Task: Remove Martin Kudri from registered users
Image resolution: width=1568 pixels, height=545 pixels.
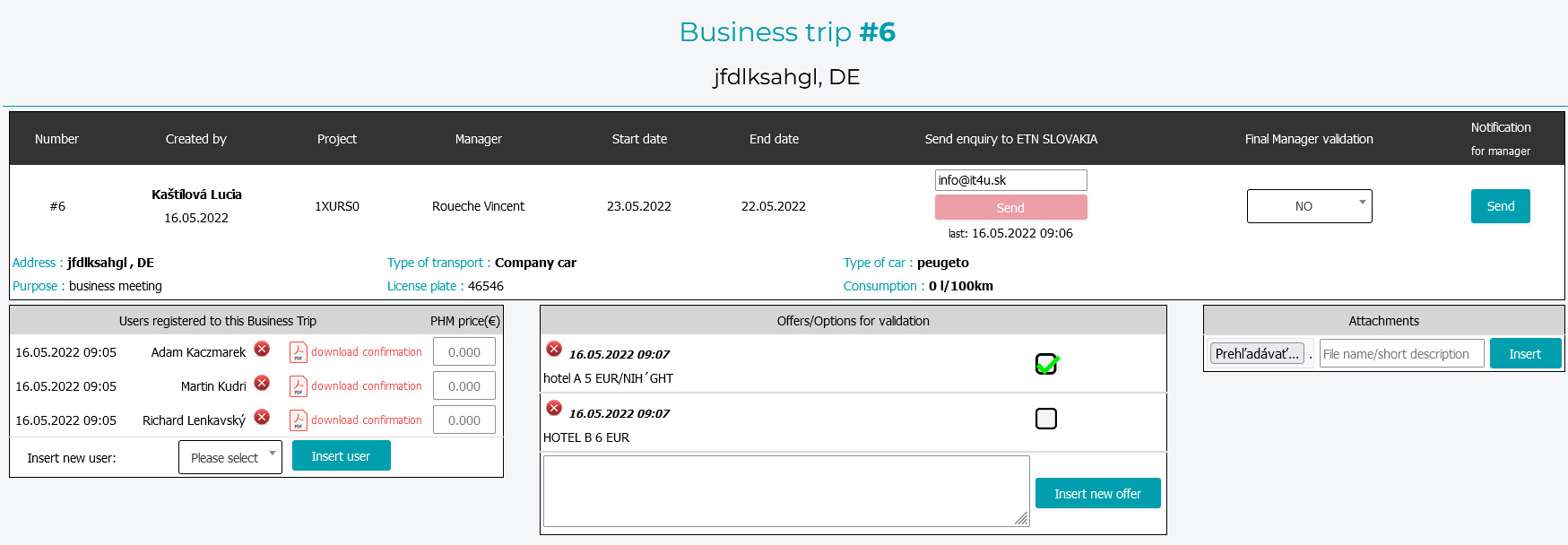Action: 262,383
